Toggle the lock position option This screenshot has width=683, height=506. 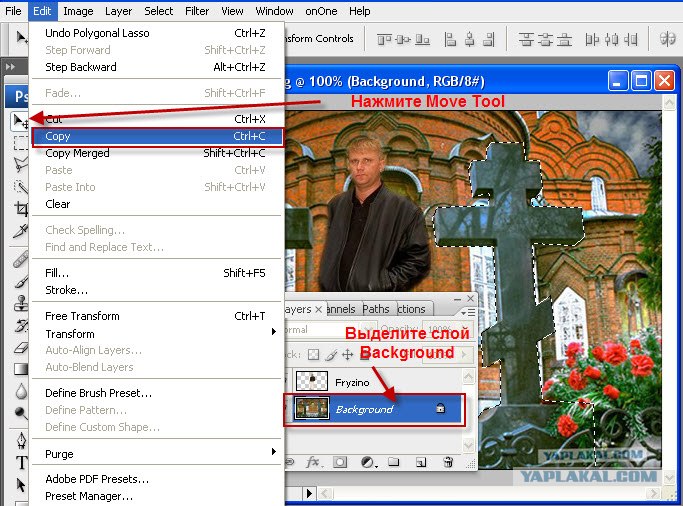click(x=347, y=355)
